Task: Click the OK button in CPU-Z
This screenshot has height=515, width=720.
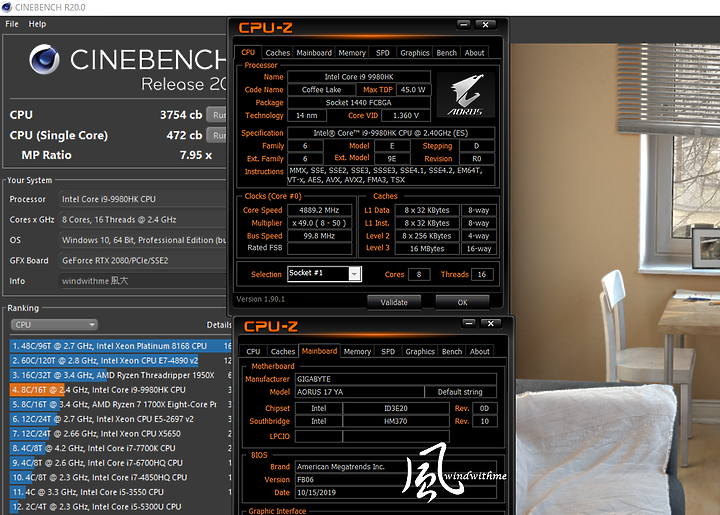Action: (x=462, y=302)
